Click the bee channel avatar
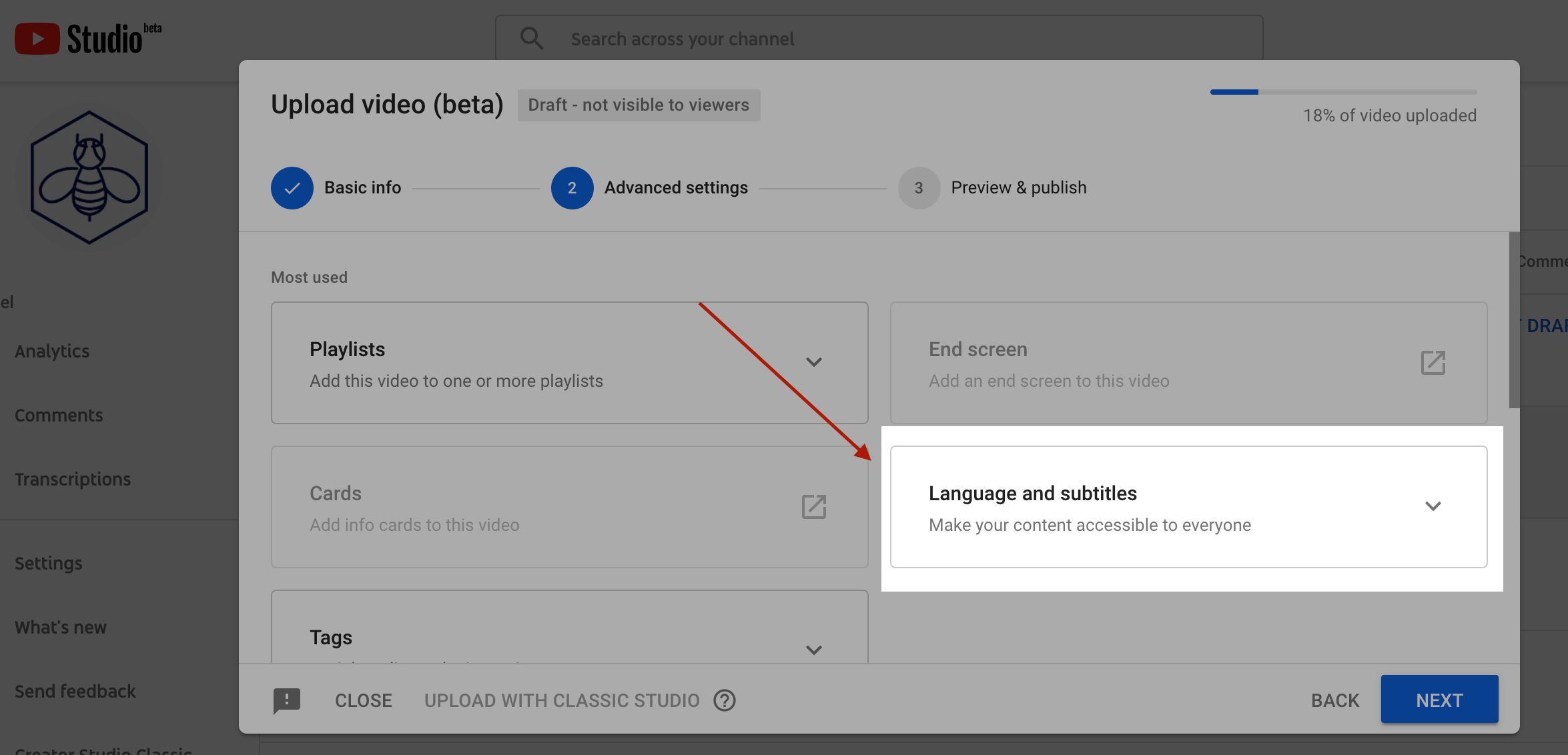Viewport: 1568px width, 755px height. tap(89, 177)
